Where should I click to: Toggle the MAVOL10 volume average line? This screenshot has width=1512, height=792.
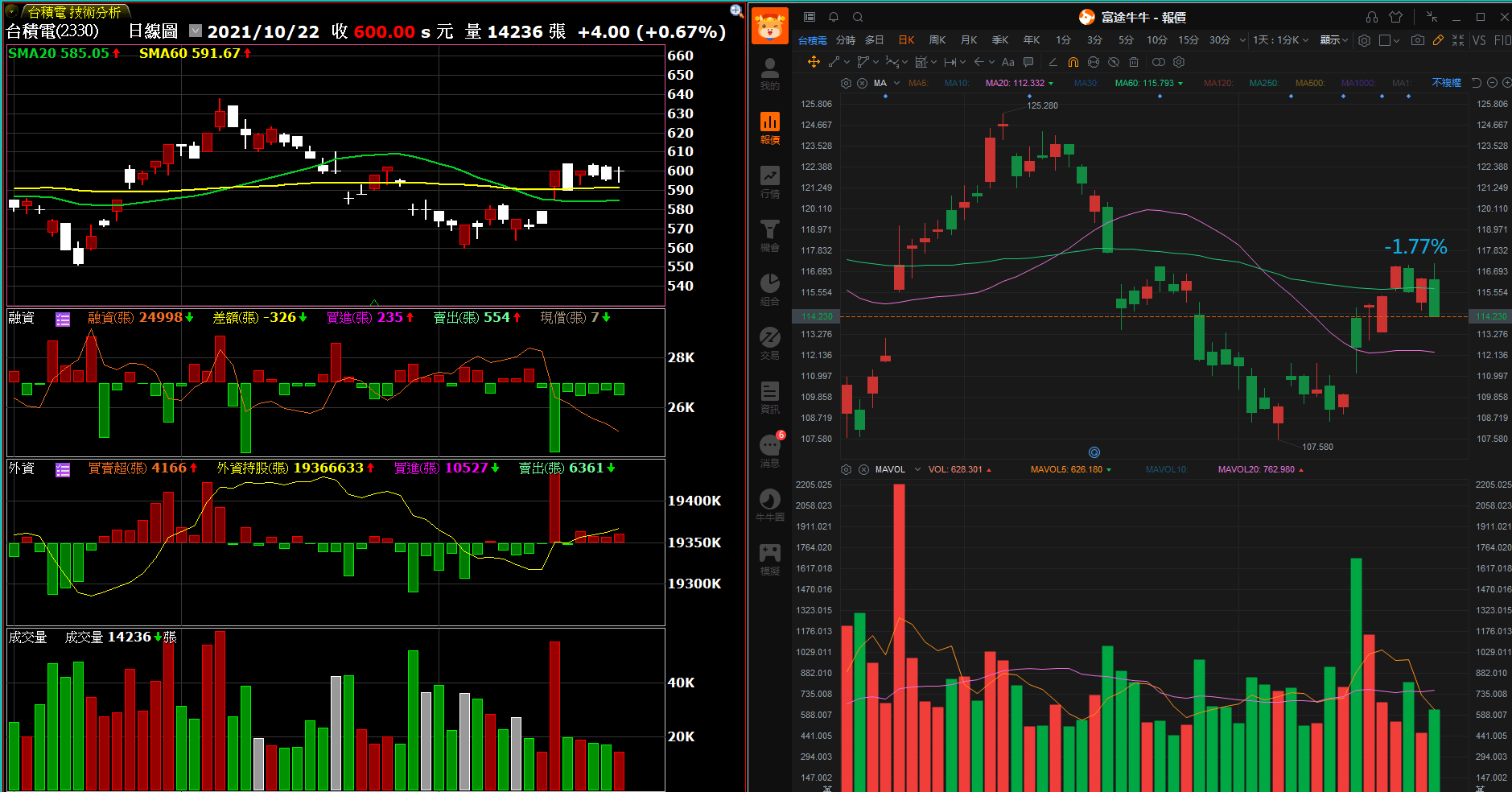pyautogui.click(x=1167, y=469)
